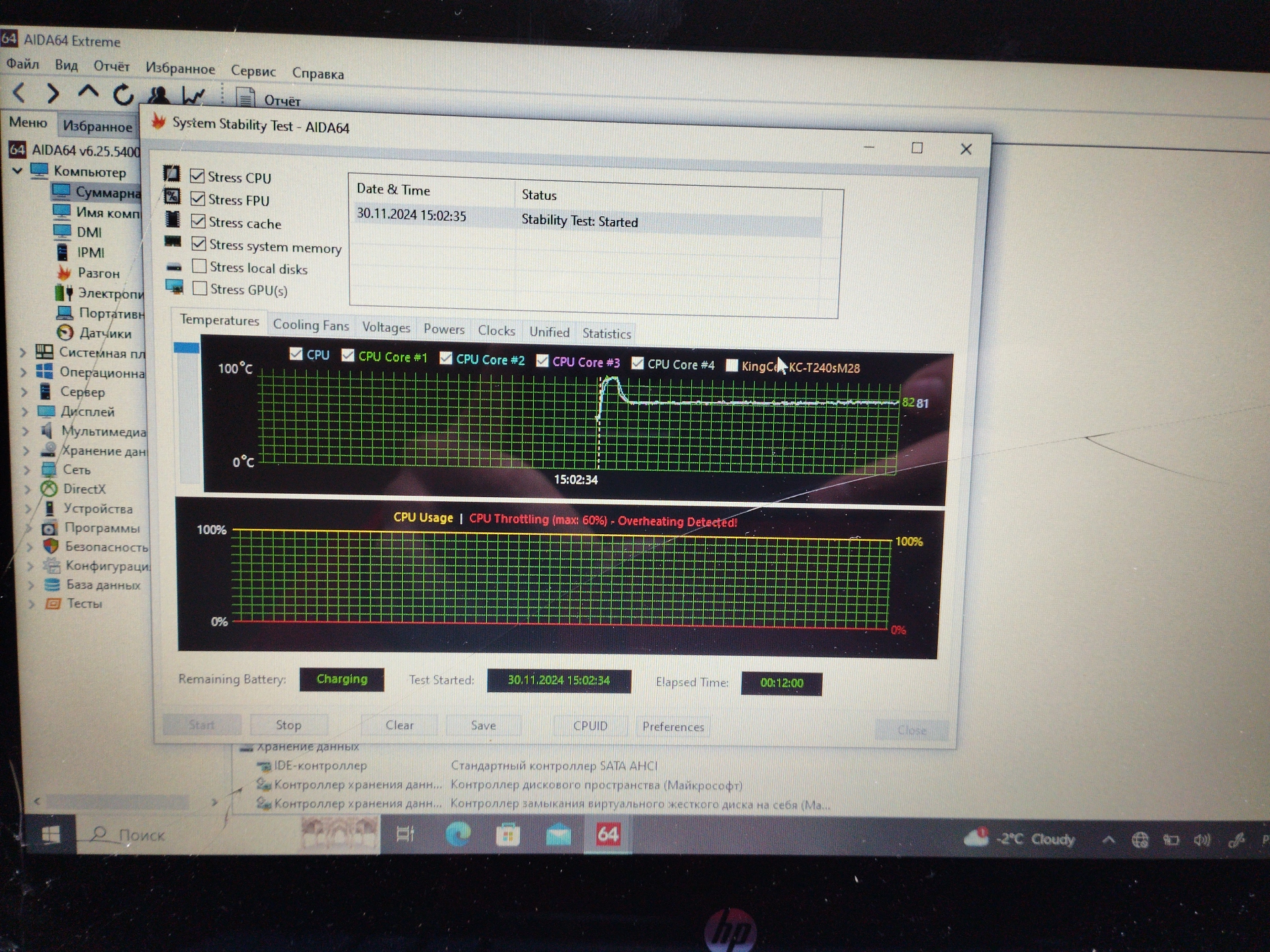Collapse the Компьютер tree node
Image resolution: width=1270 pixels, height=952 pixels.
click(x=17, y=171)
